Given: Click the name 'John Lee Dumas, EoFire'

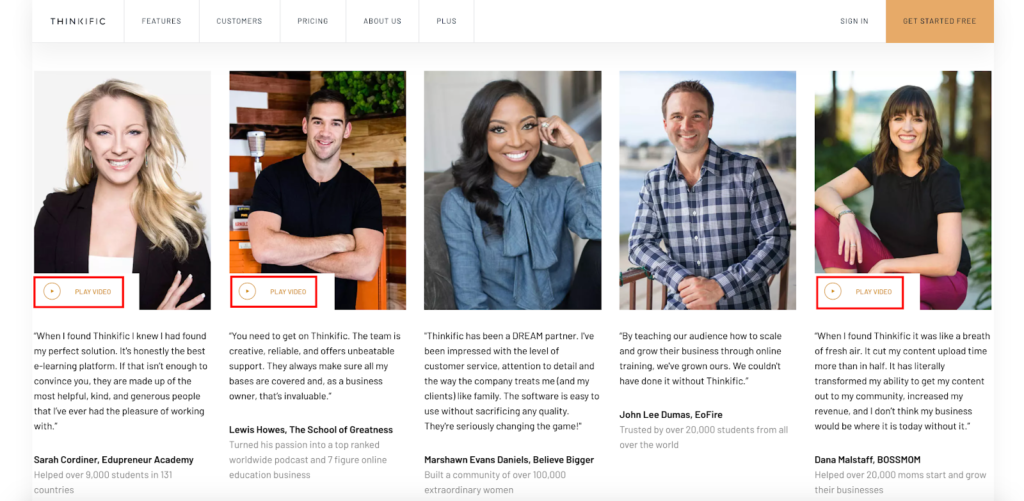Looking at the screenshot, I should 671,415.
